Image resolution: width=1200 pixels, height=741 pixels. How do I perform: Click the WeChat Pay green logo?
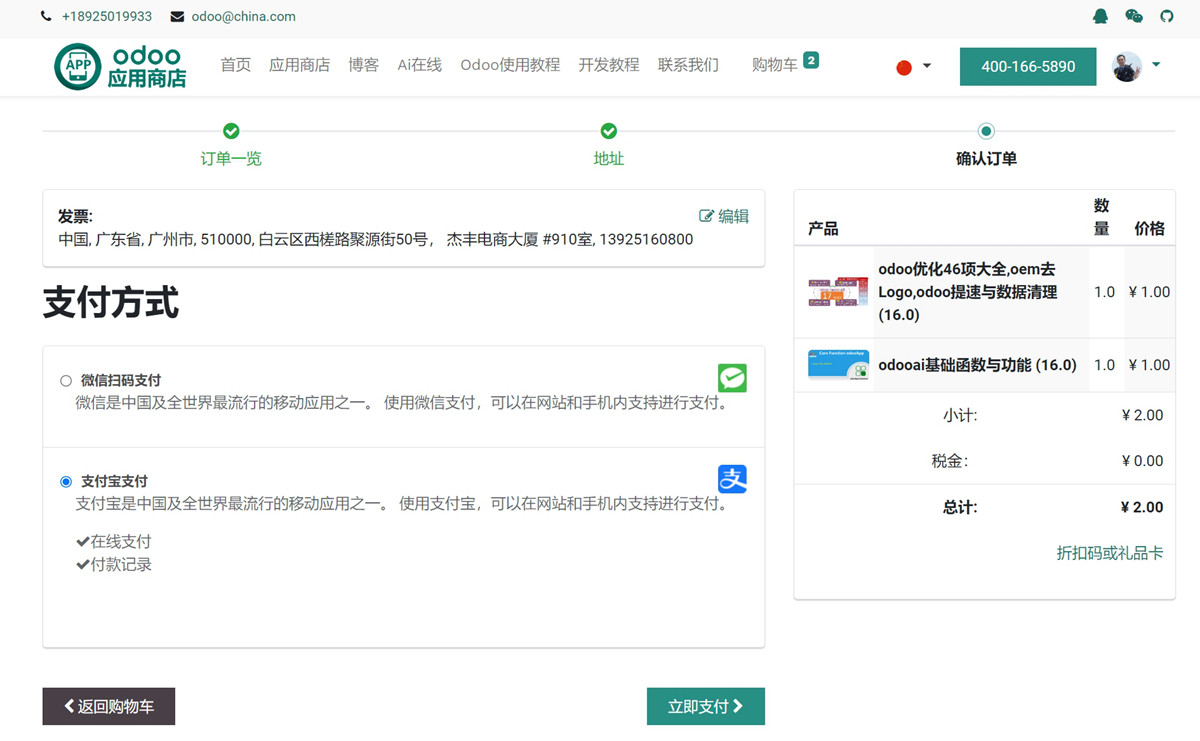point(733,378)
